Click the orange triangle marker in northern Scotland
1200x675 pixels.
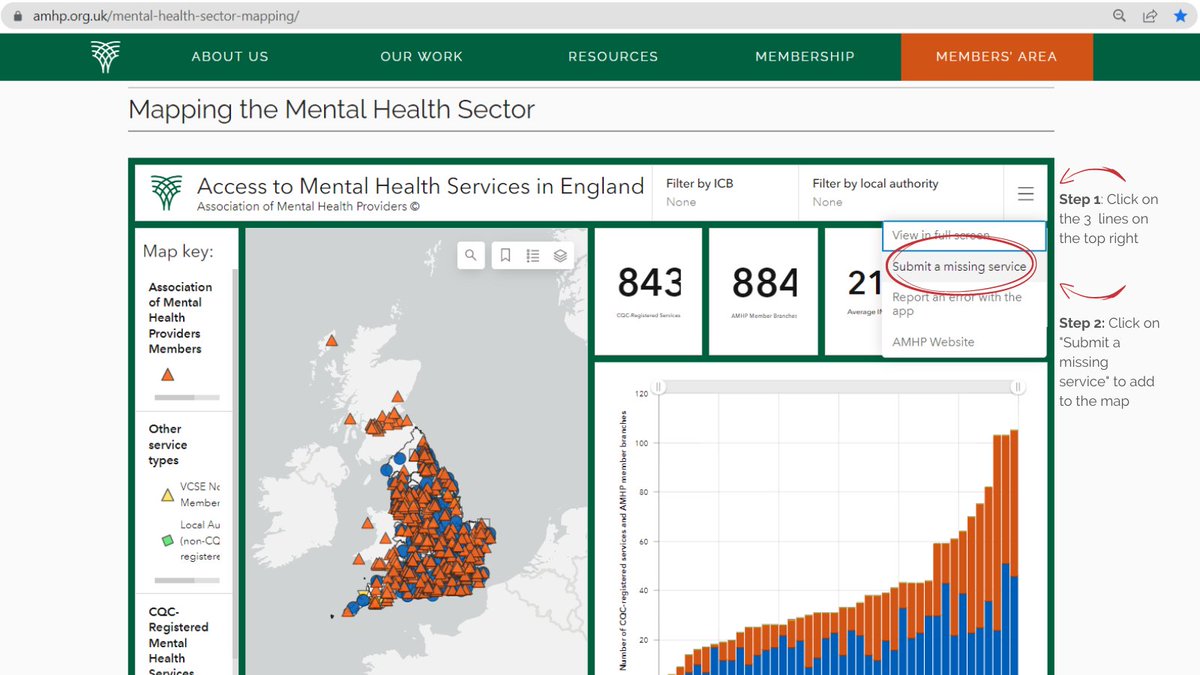tap(332, 343)
